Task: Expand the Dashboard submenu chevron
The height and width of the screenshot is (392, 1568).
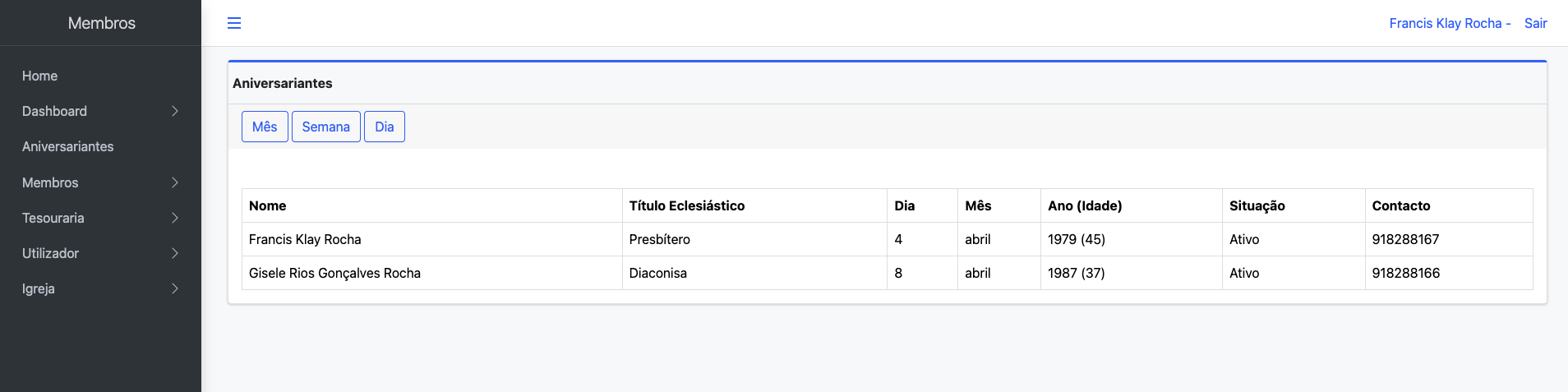Action: point(175,111)
